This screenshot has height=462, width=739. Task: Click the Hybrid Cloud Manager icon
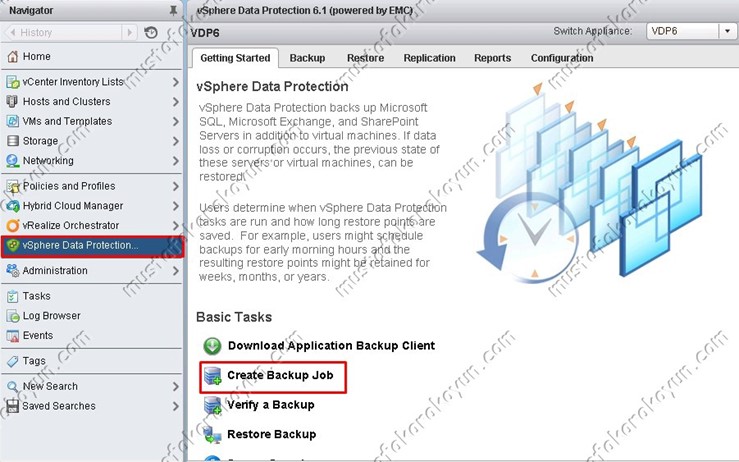(x=13, y=206)
